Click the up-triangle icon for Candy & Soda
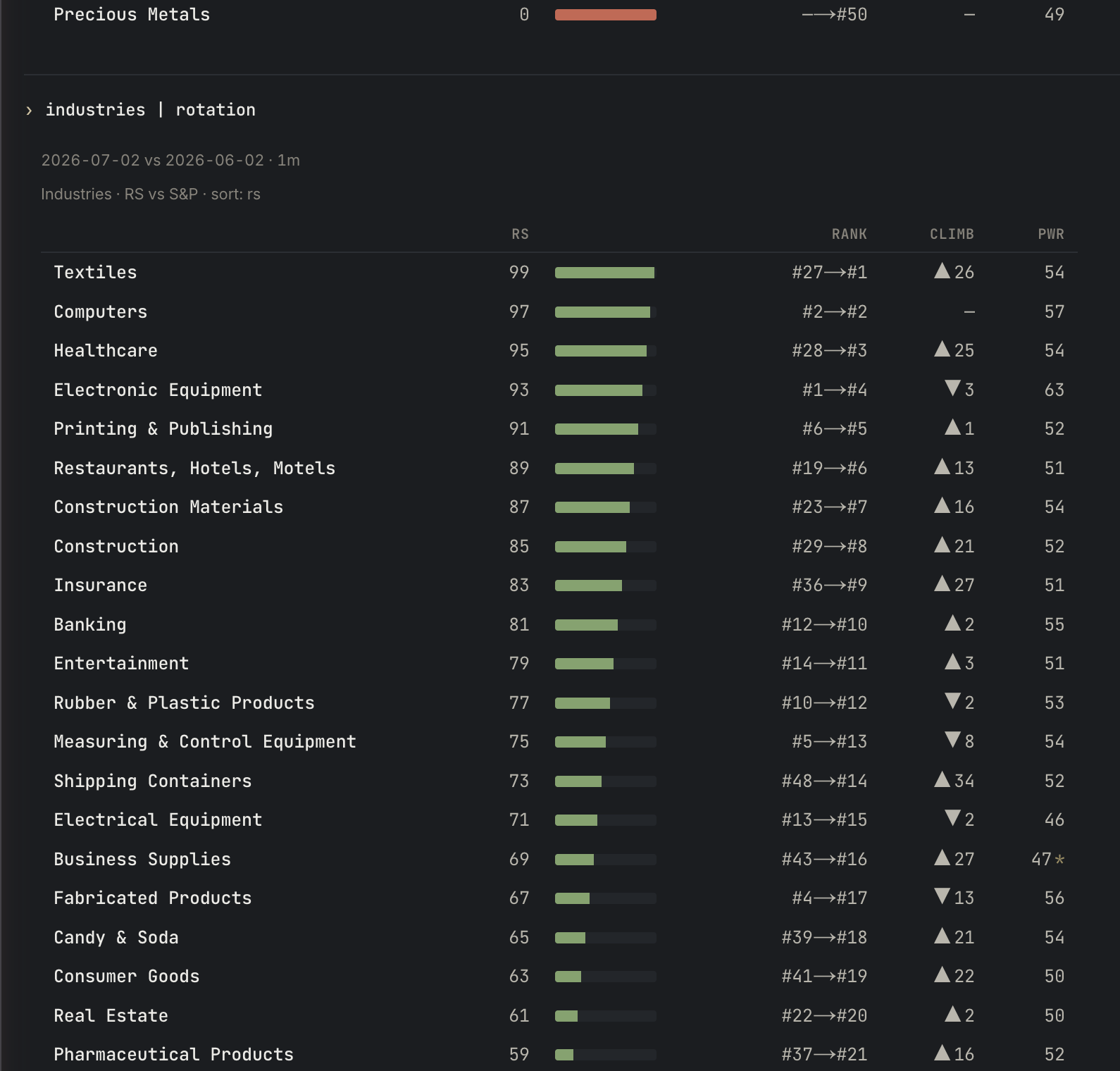 [x=942, y=935]
